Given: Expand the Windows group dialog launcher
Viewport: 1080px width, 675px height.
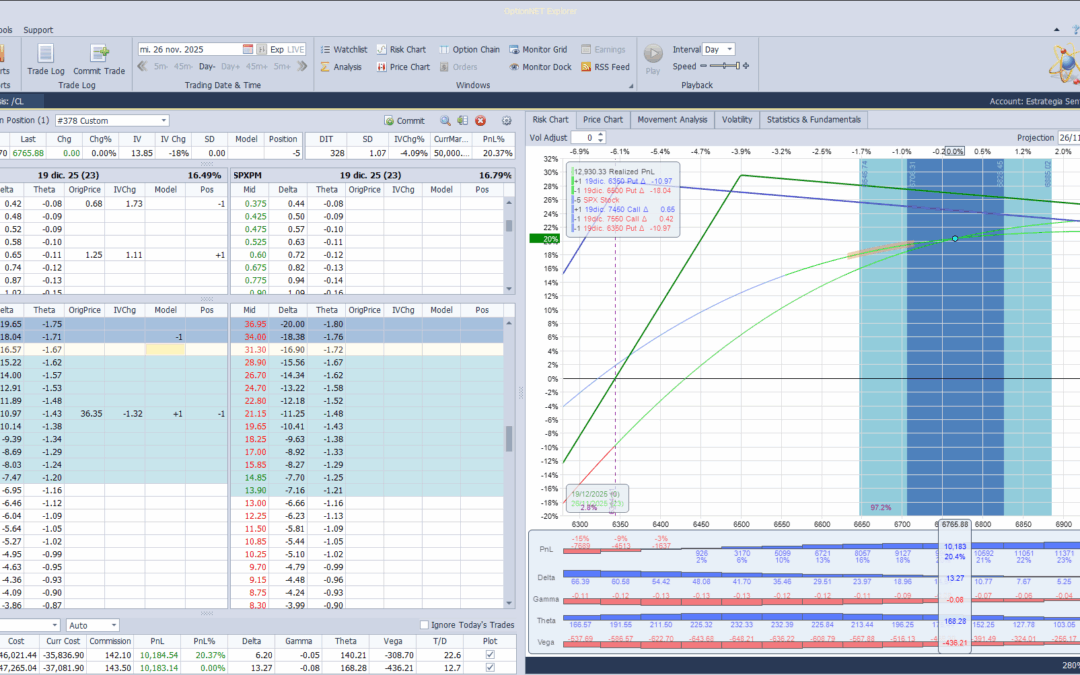Looking at the screenshot, I should [x=631, y=86].
